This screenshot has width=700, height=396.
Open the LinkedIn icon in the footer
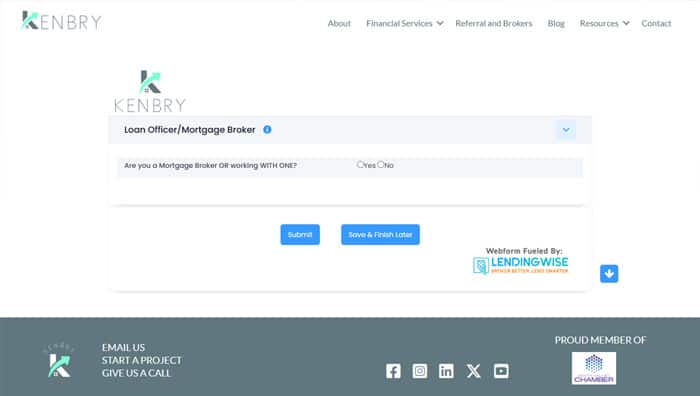point(446,371)
